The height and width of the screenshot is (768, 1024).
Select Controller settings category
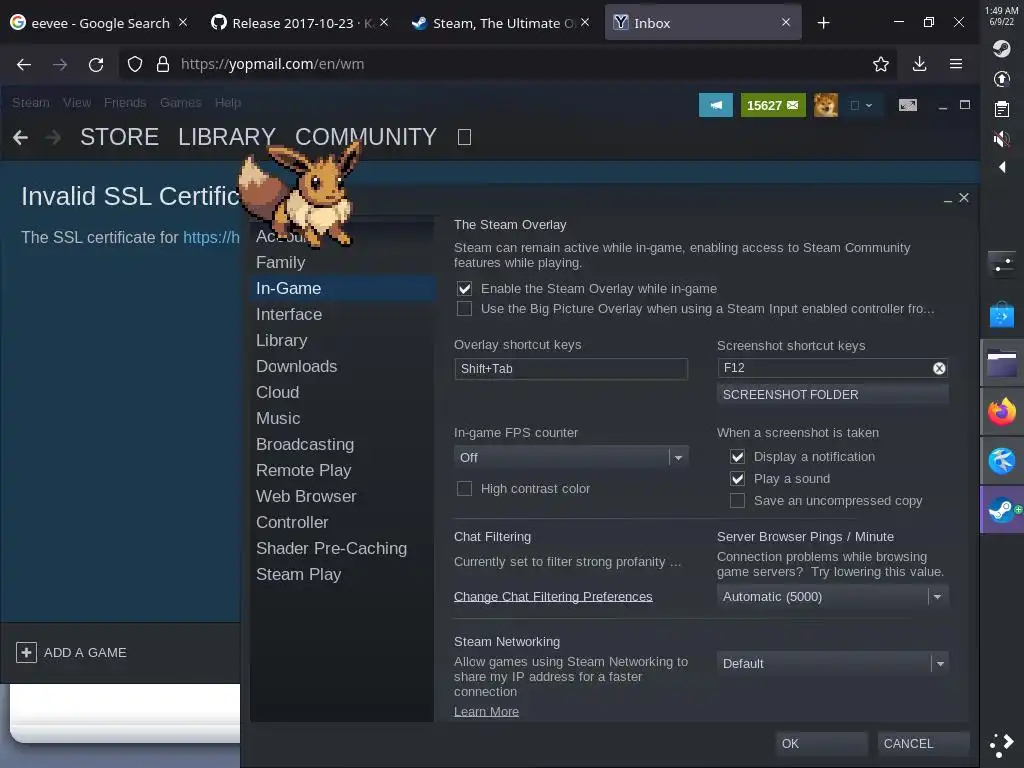pos(342,522)
